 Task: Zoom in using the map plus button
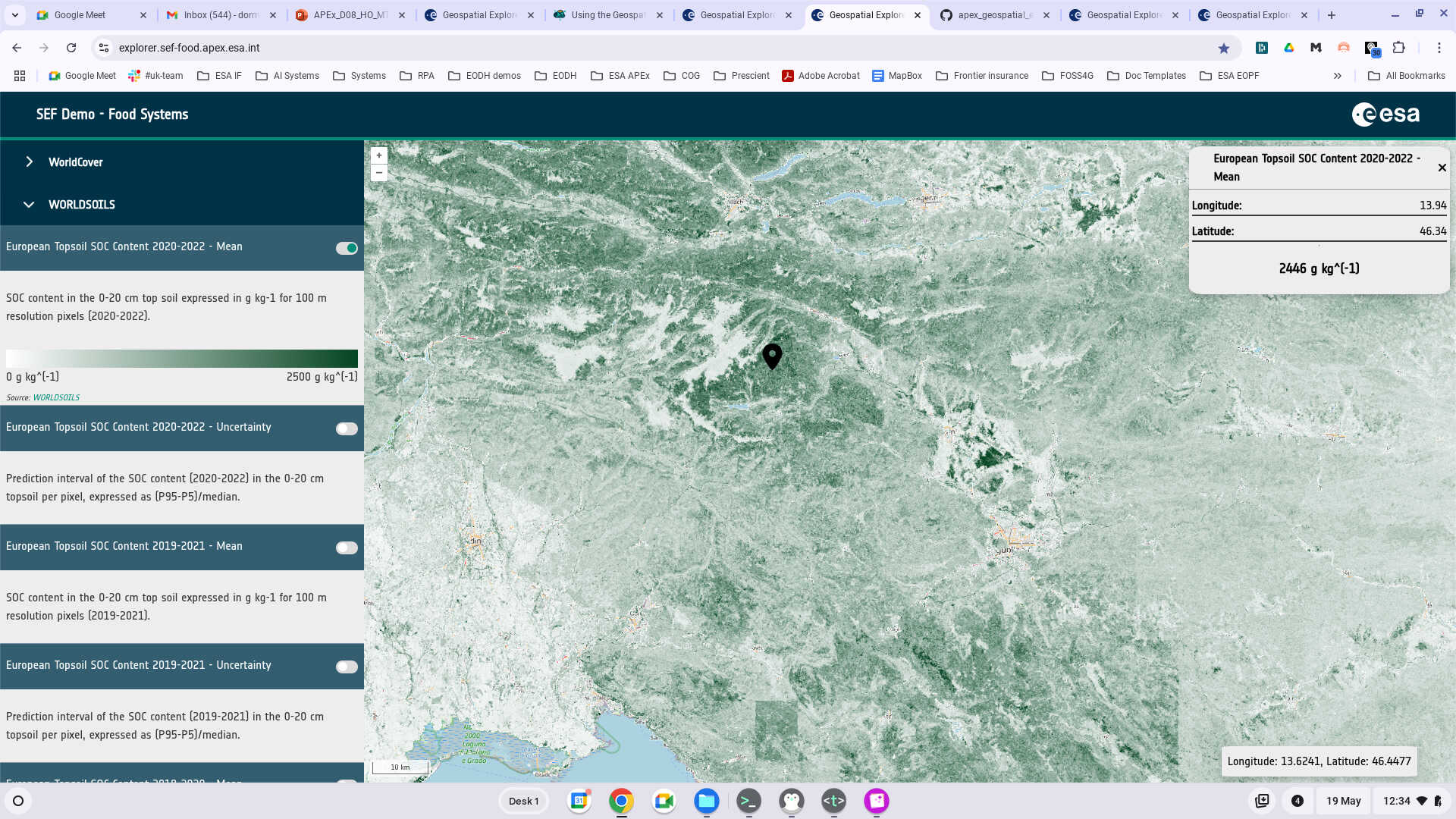(x=378, y=155)
